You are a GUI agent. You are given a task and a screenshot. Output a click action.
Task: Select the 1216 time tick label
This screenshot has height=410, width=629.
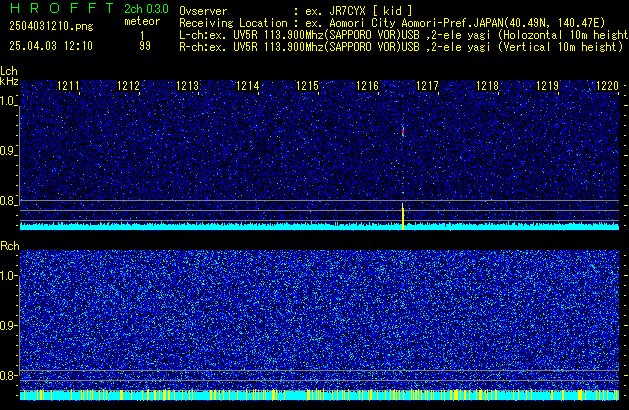click(367, 86)
